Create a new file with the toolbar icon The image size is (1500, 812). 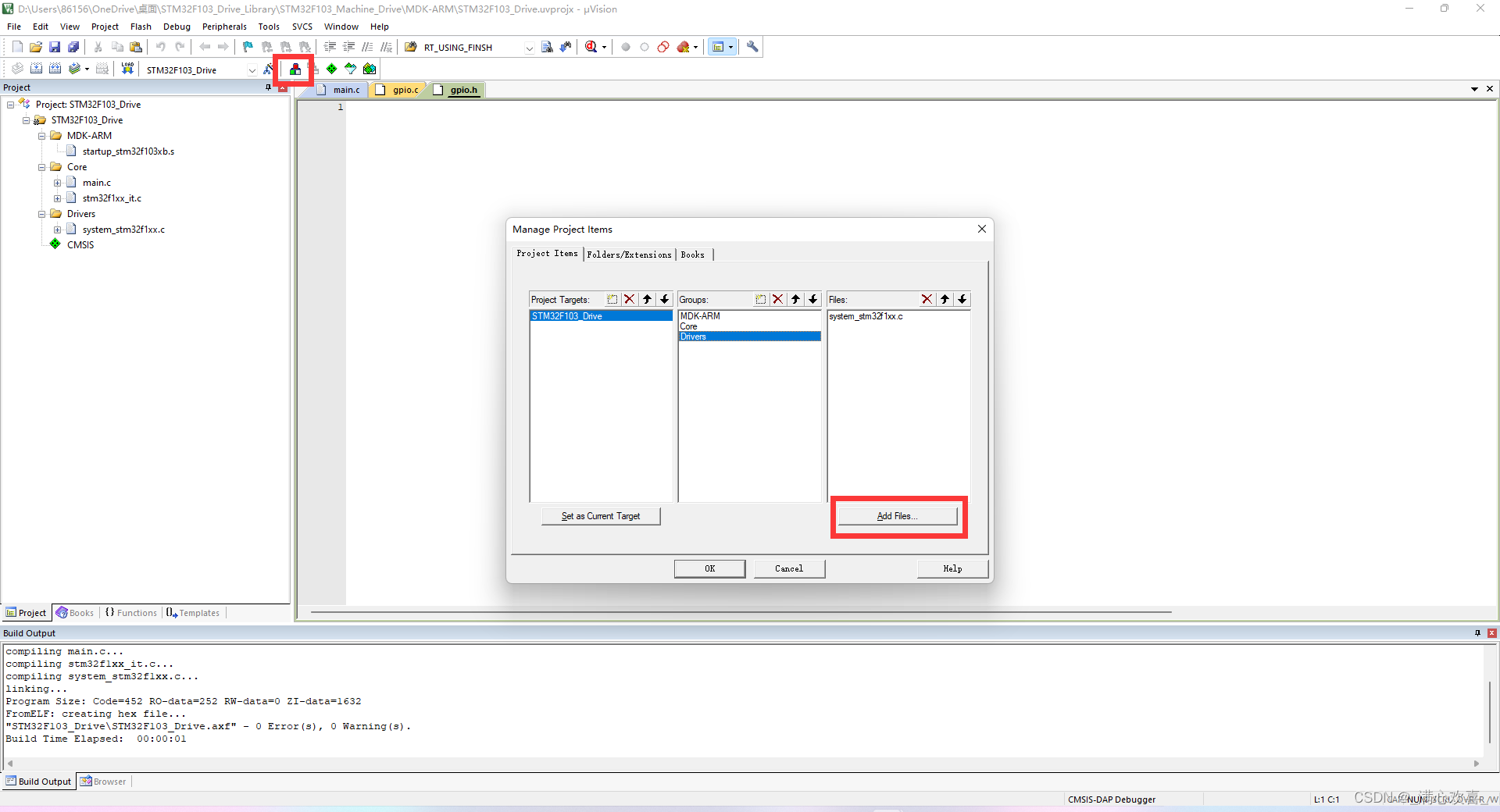(17, 47)
